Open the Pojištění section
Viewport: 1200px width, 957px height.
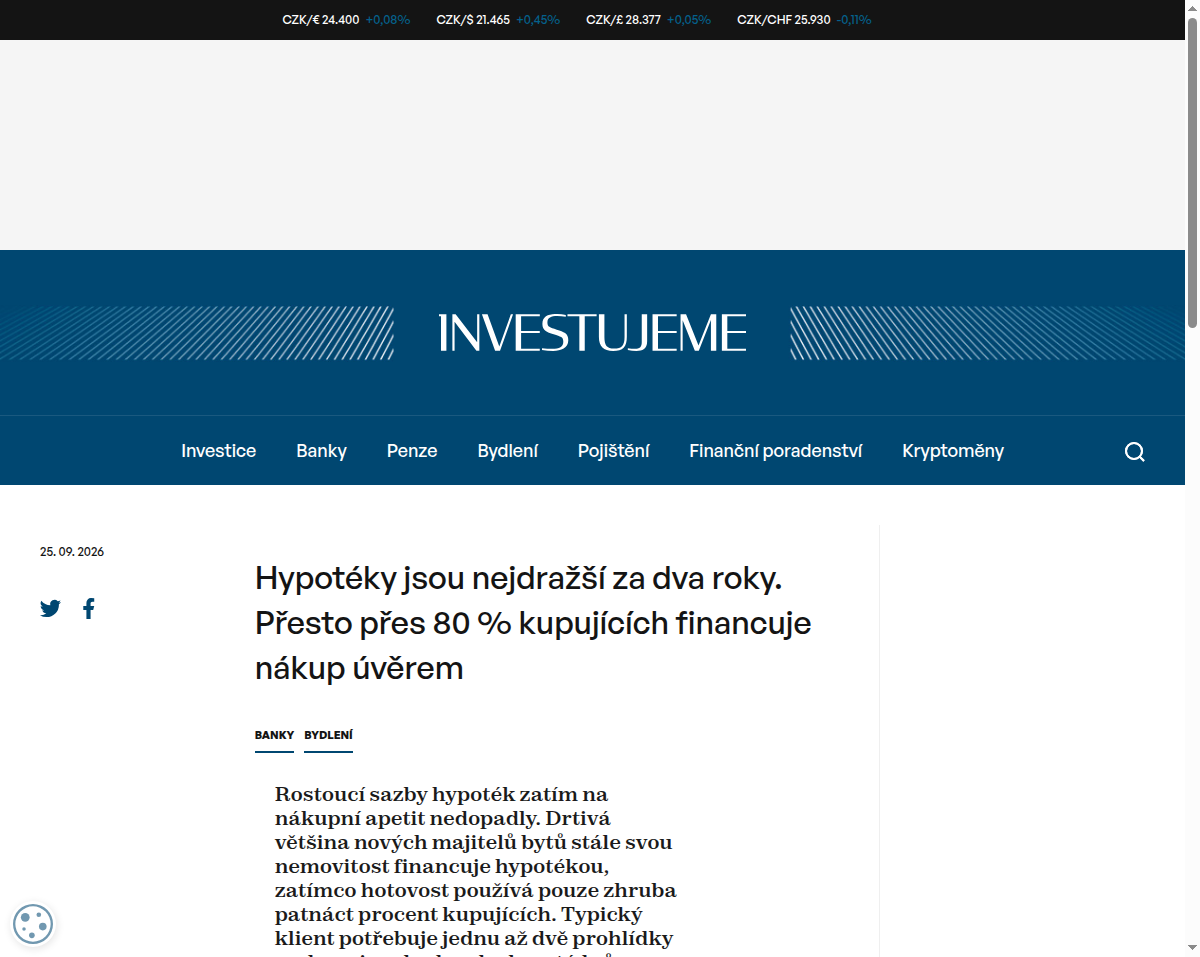tap(614, 451)
